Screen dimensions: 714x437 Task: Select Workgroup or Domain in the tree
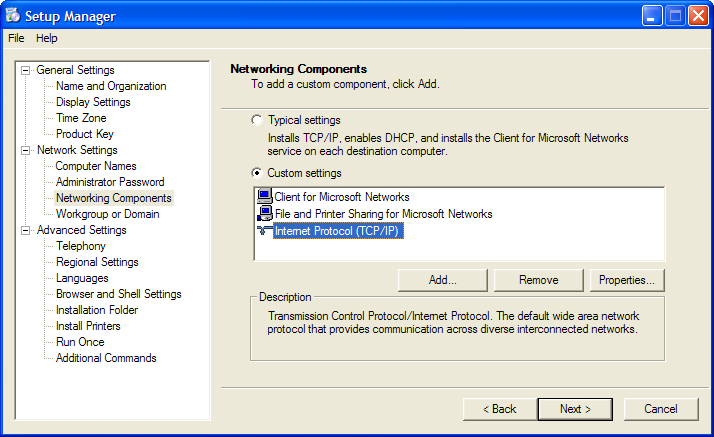pyautogui.click(x=107, y=214)
